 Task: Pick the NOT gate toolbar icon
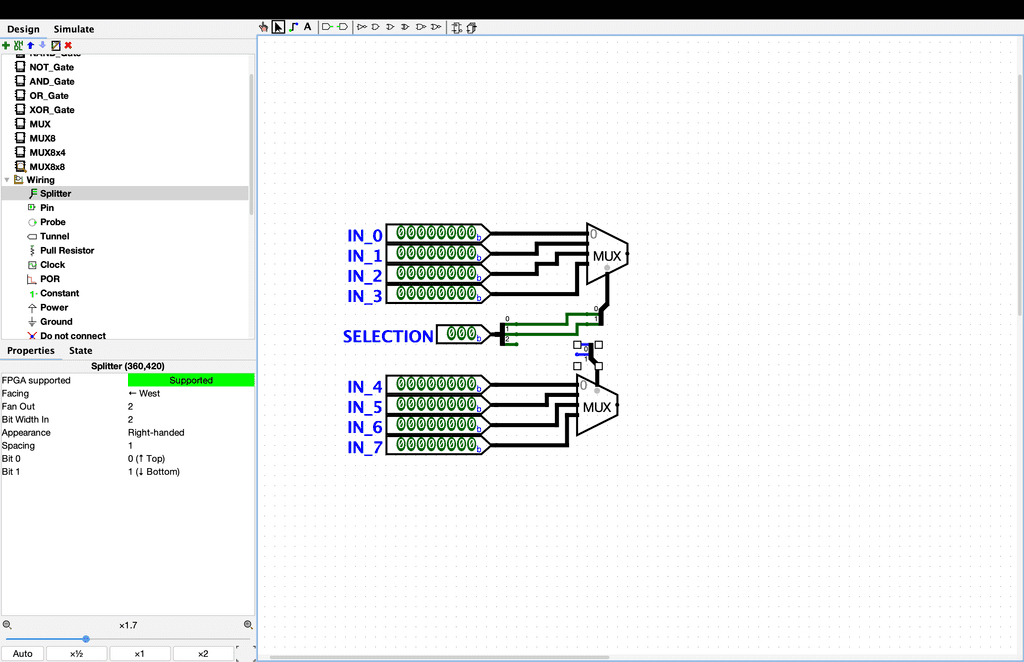[362, 27]
